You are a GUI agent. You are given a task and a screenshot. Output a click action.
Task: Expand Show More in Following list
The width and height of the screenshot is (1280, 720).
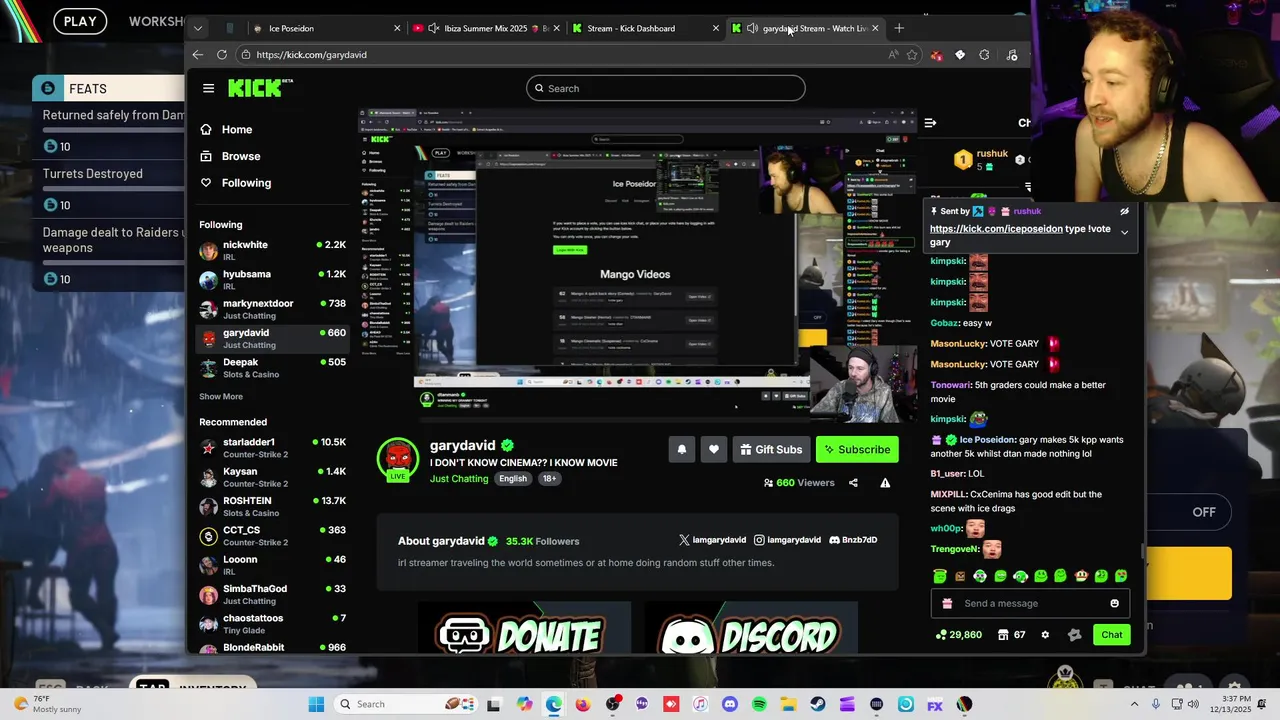click(x=221, y=397)
